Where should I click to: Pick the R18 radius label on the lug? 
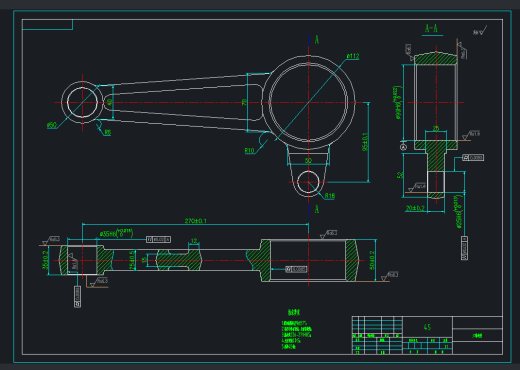[x=330, y=196]
